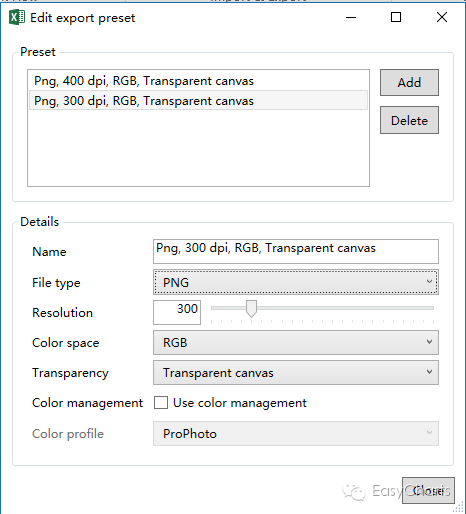Viewport: 466px width, 514px height.
Task: Maximize the Edit export preset dialog
Action: (396, 17)
